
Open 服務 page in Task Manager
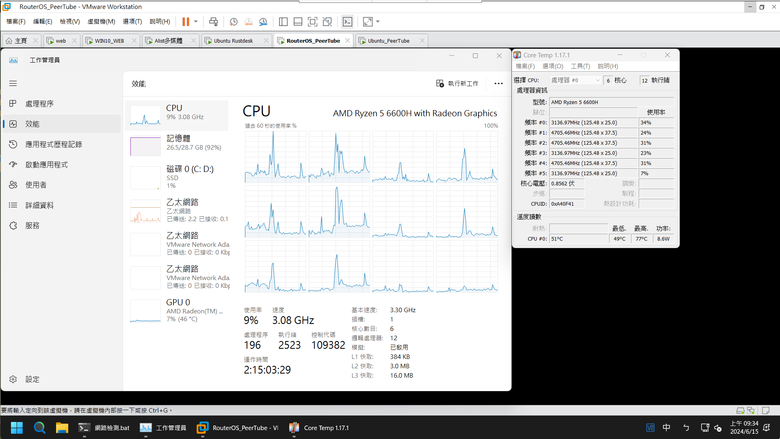[61, 226]
